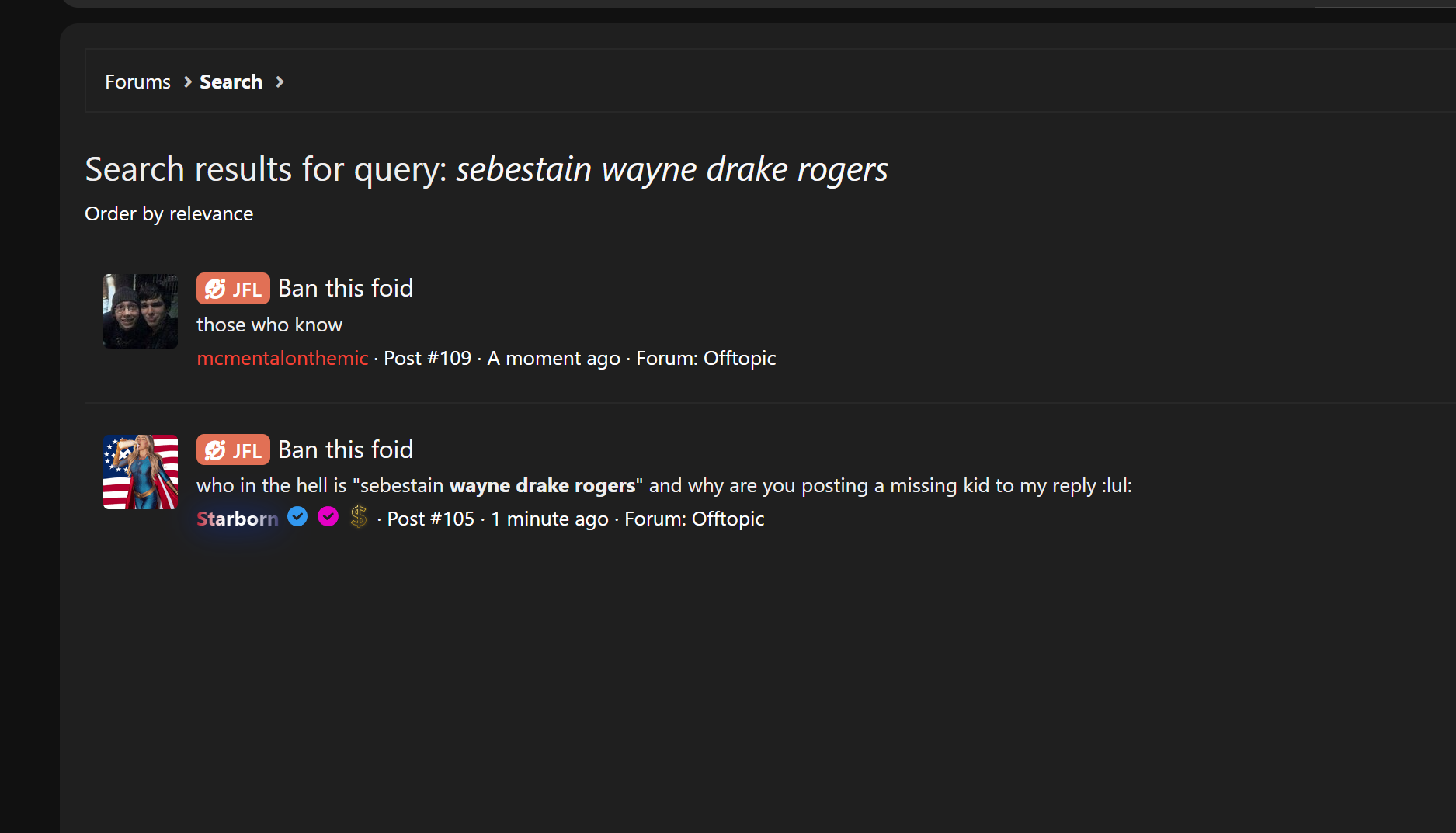Open Starborn's 'Ban this foid' thread title
The height and width of the screenshot is (833, 1456).
click(x=346, y=450)
